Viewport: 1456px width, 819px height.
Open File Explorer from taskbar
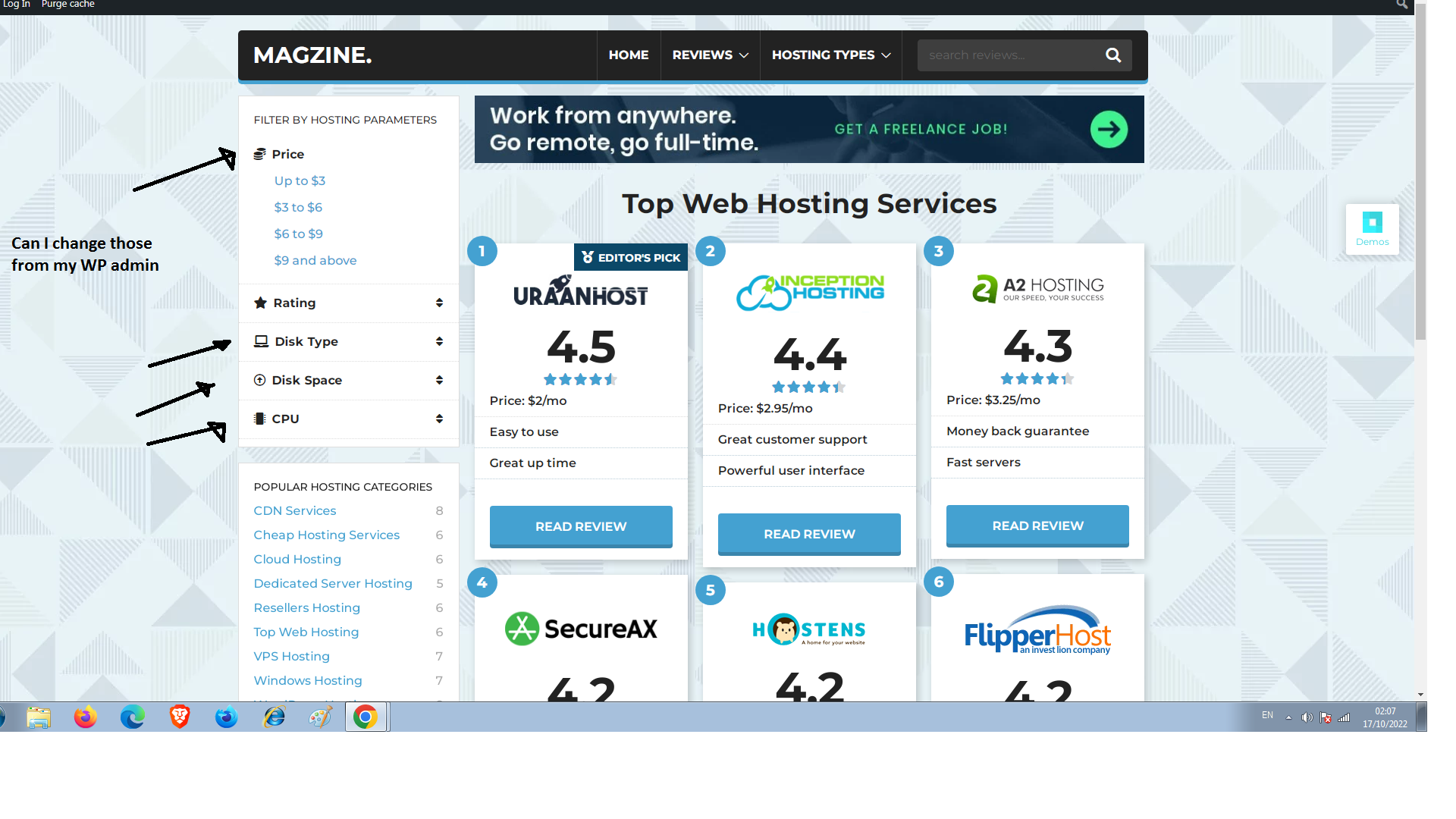[39, 717]
